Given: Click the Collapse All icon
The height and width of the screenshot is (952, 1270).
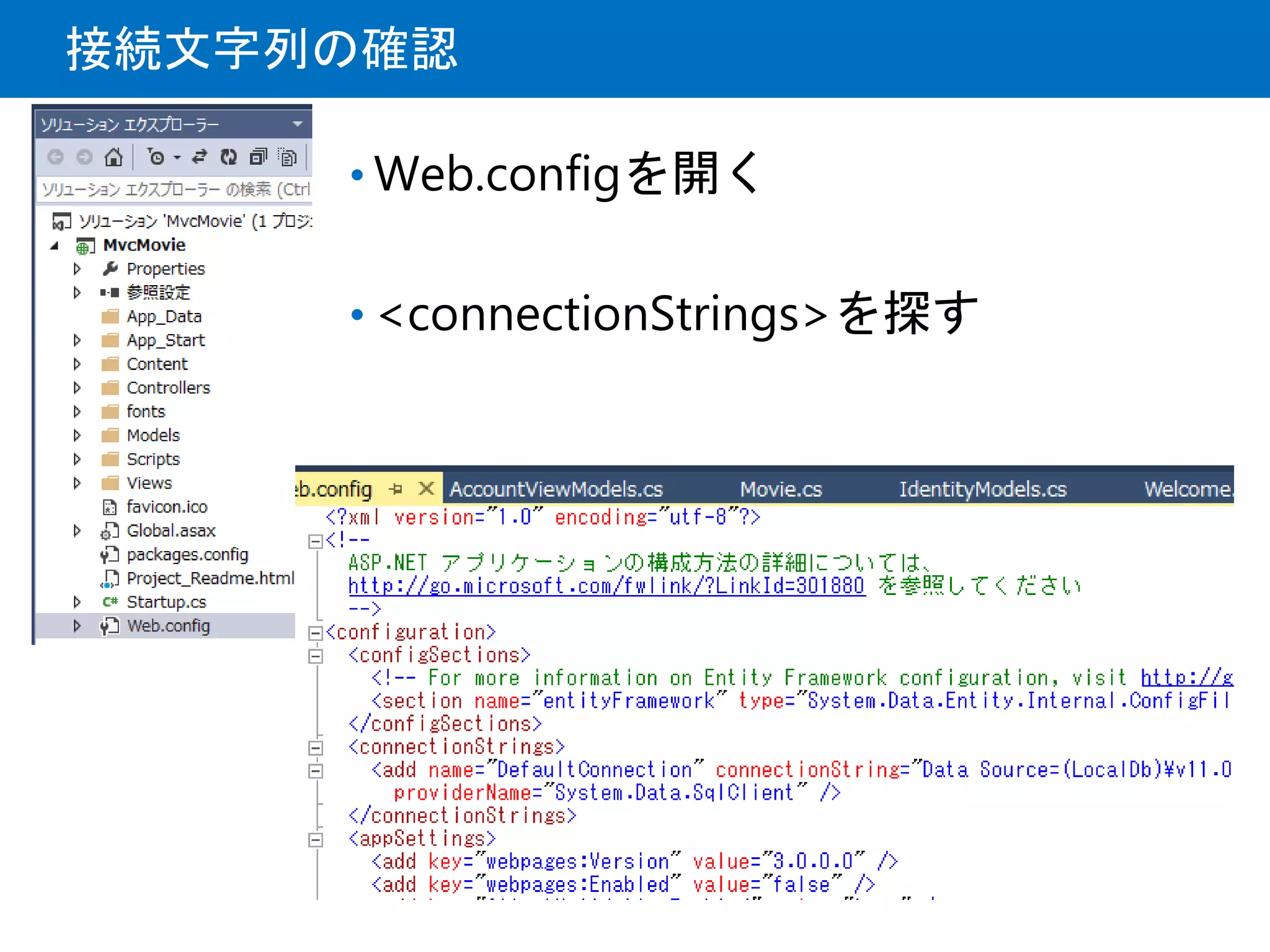Looking at the screenshot, I should pyautogui.click(x=258, y=157).
